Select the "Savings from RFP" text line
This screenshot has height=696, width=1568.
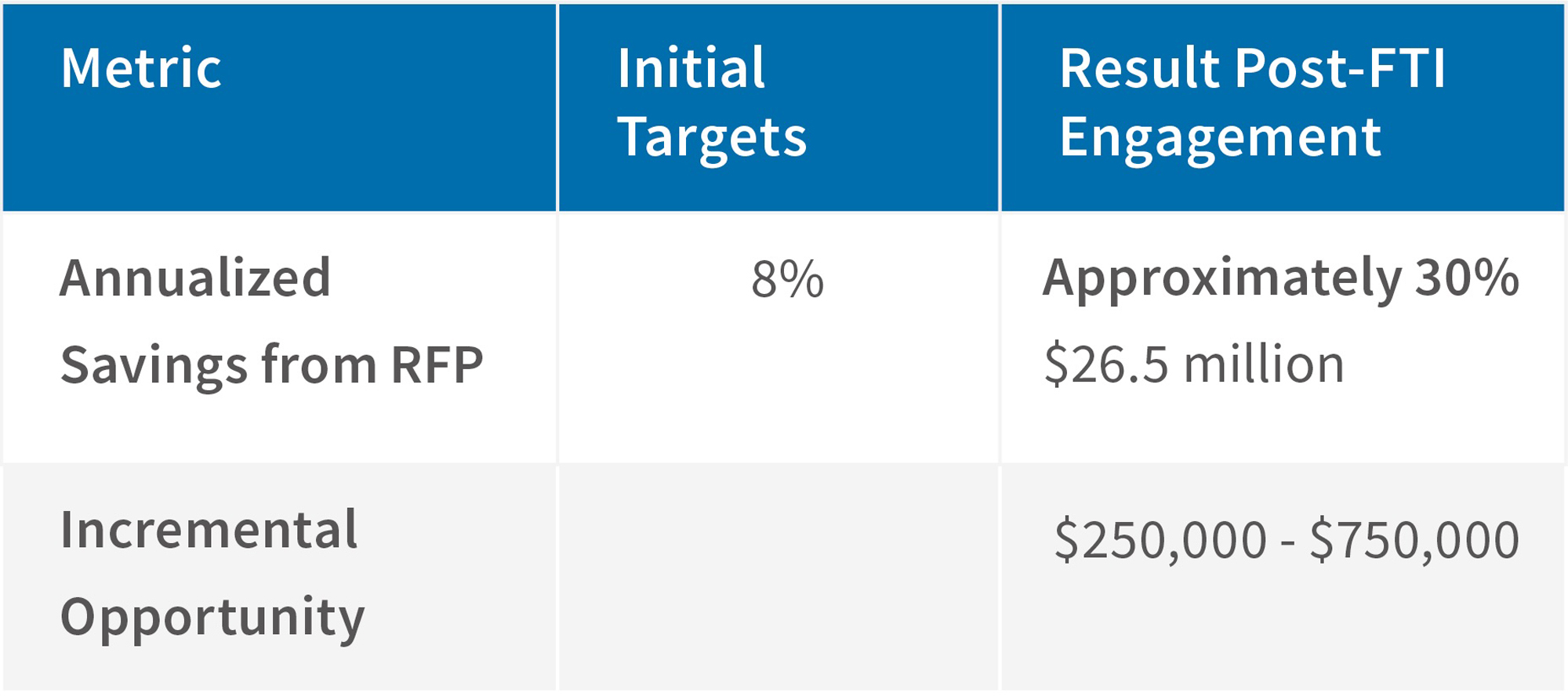coord(271,365)
